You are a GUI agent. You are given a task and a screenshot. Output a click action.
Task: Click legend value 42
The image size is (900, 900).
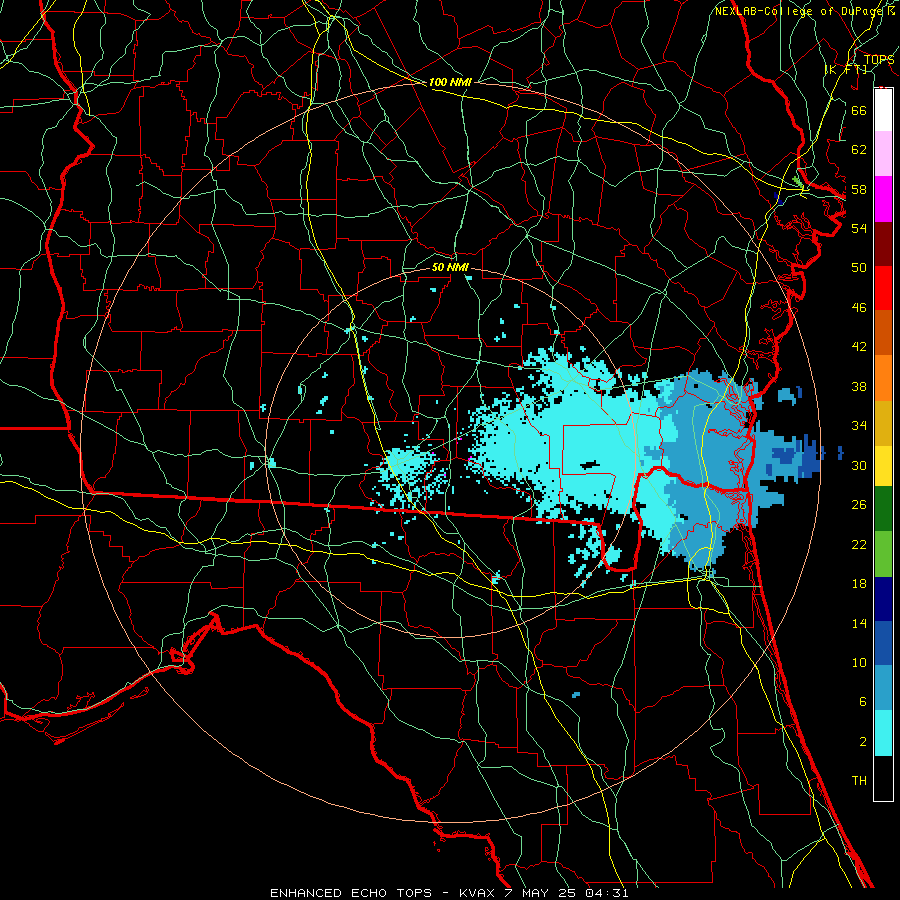tap(859, 347)
